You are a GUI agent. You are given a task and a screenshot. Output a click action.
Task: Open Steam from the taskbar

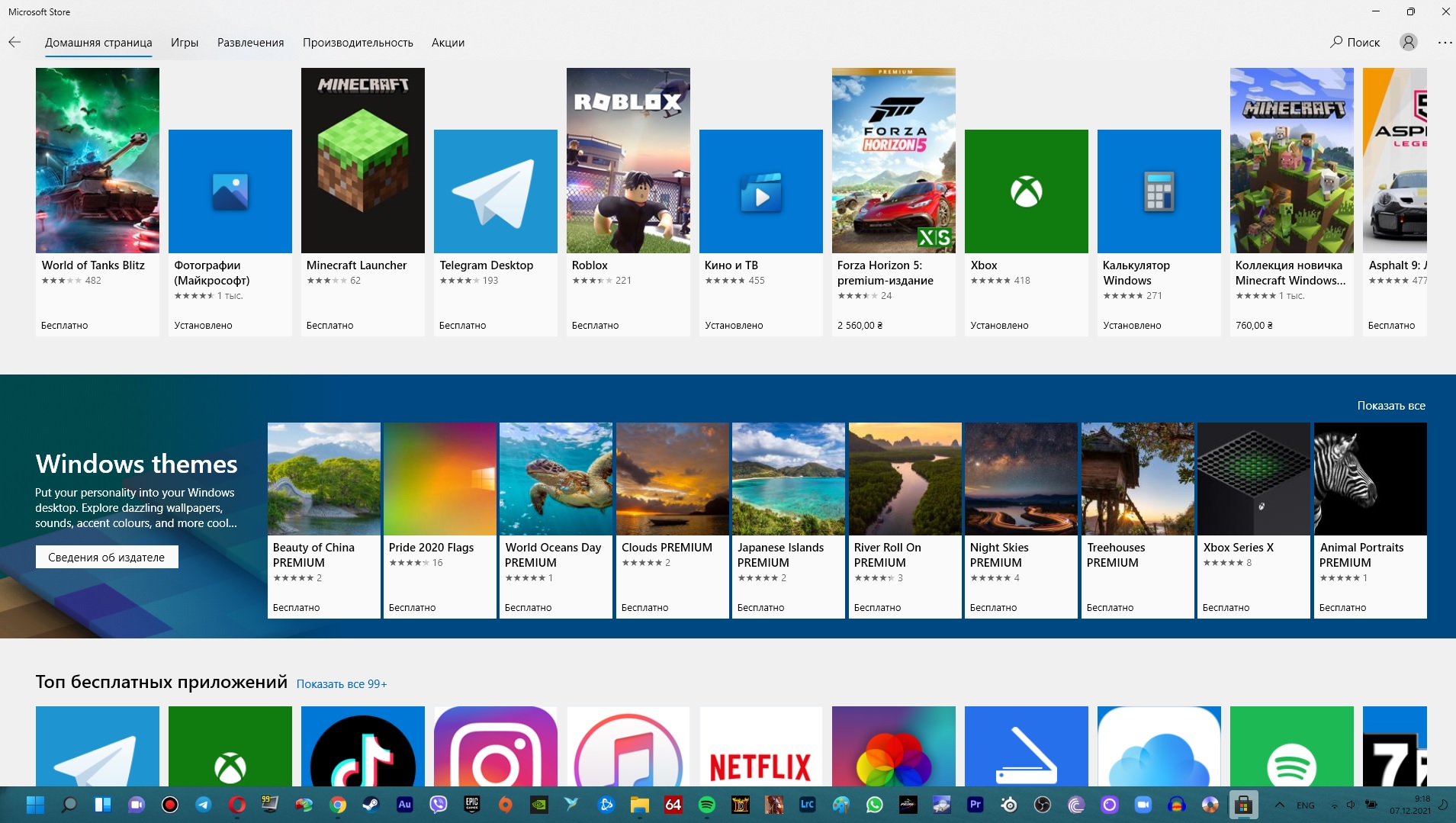pos(371,805)
